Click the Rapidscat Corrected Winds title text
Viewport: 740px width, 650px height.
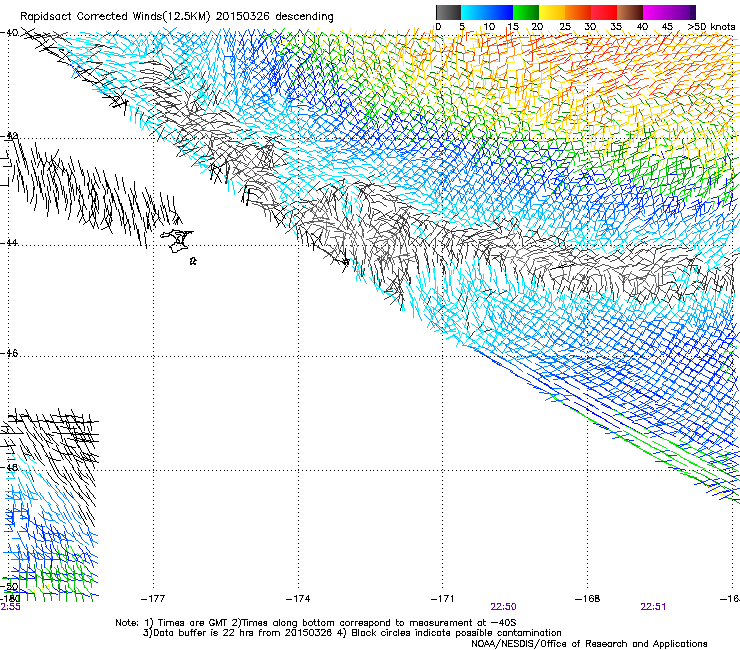point(177,16)
